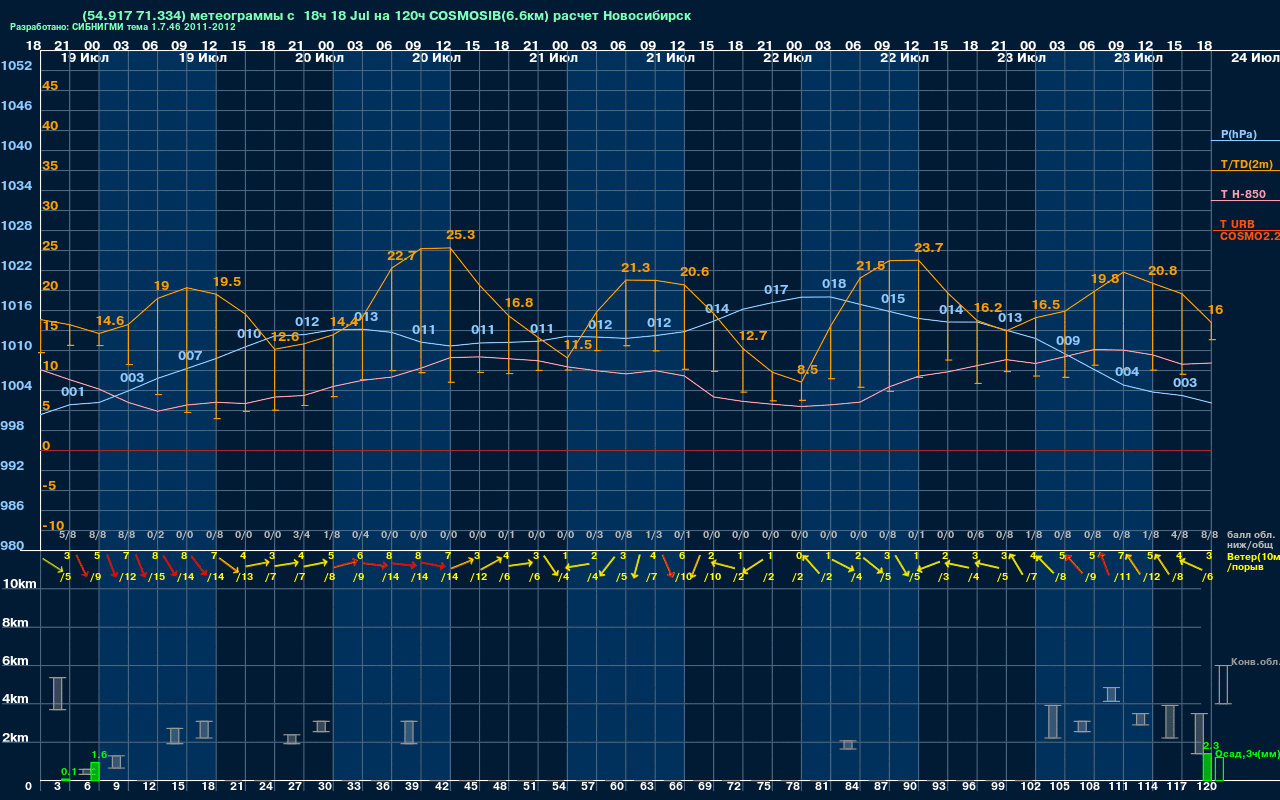Click the 015 pressure value label
Screen dimensions: 1280x800
coord(893,299)
